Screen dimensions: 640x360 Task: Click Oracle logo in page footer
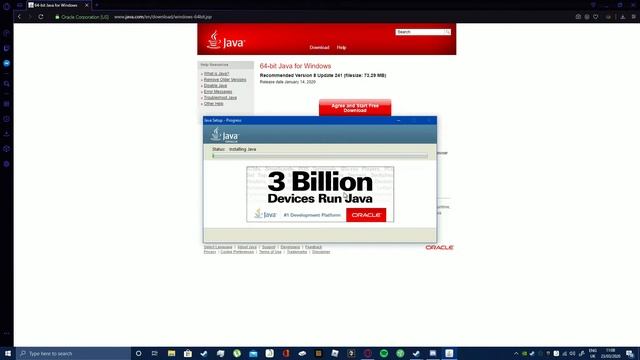point(439,247)
